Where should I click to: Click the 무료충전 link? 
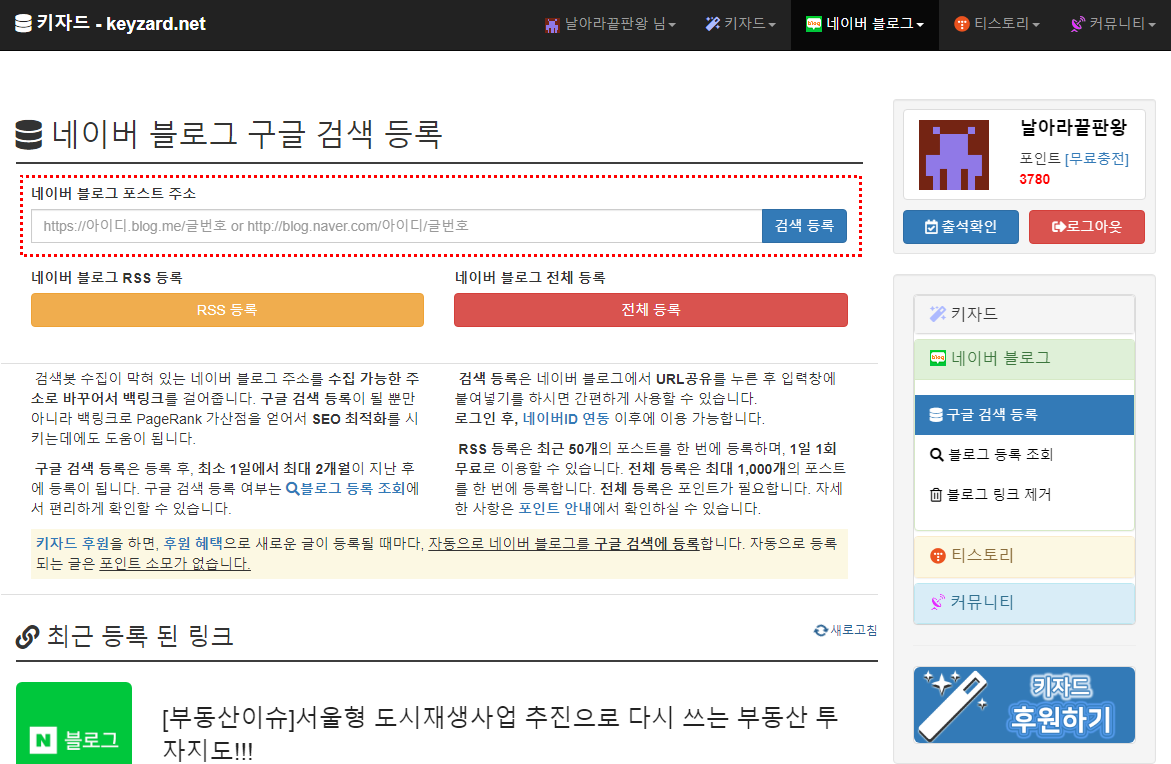(1096, 158)
